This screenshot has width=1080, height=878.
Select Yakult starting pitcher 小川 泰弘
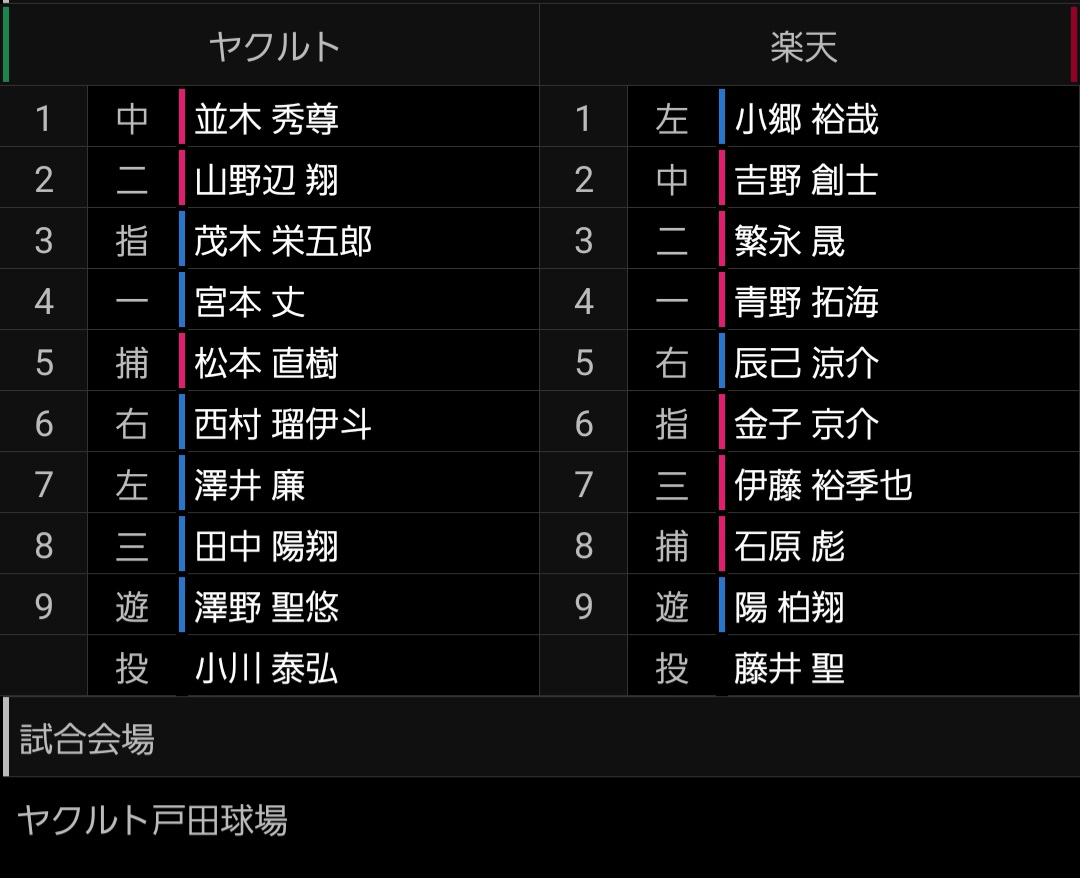click(x=267, y=668)
